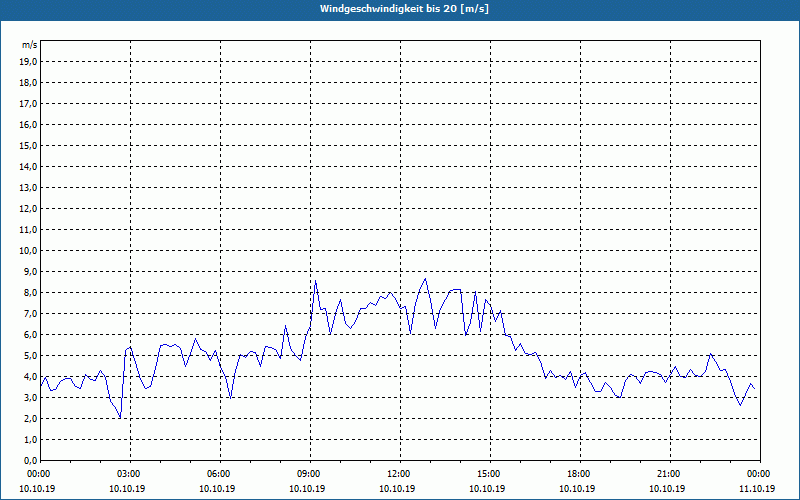The image size is (800, 500).
Task: Select the '13,0' y-axis value
Action: [x=28, y=188]
